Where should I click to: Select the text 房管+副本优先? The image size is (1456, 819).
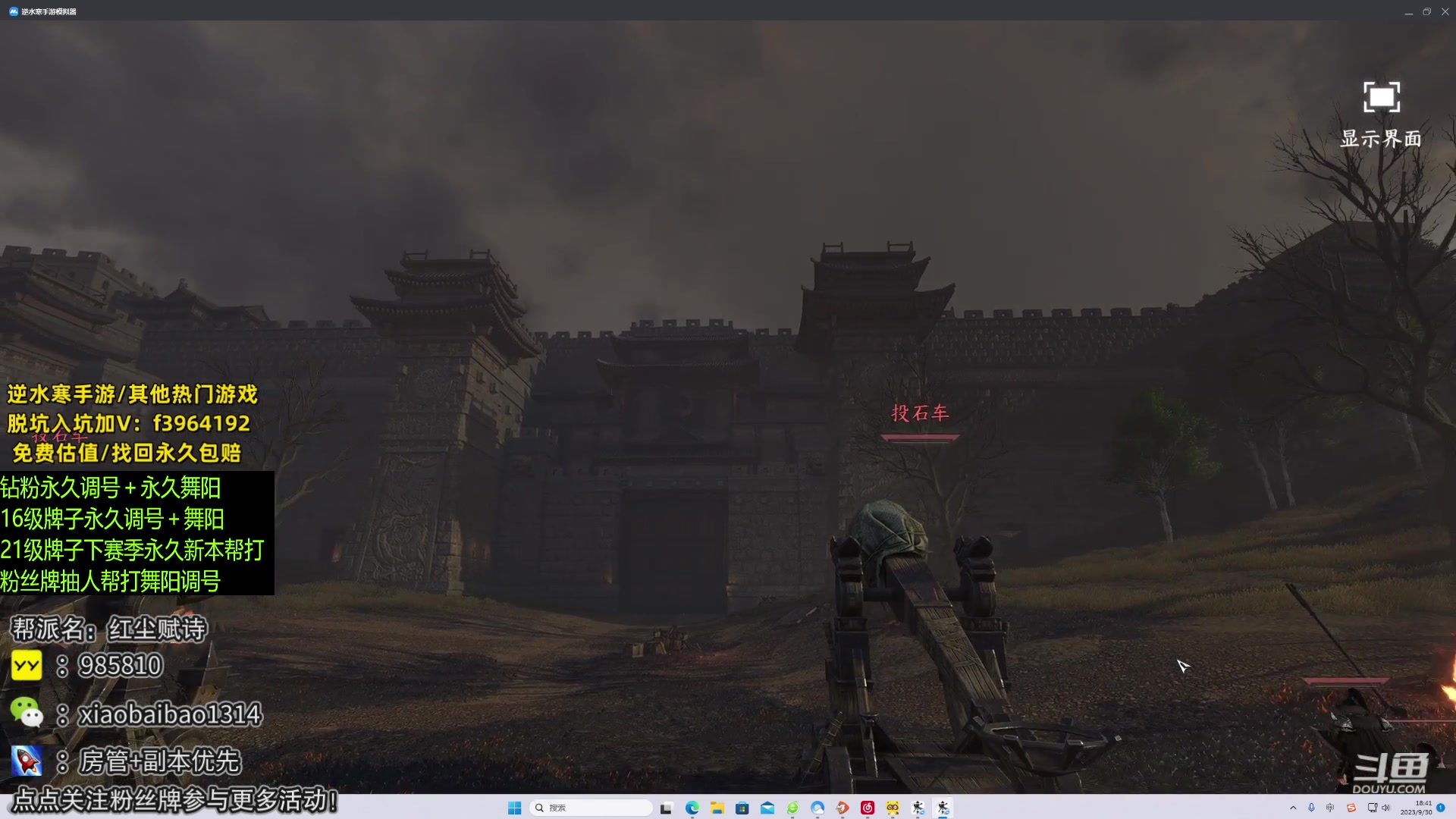pyautogui.click(x=160, y=761)
